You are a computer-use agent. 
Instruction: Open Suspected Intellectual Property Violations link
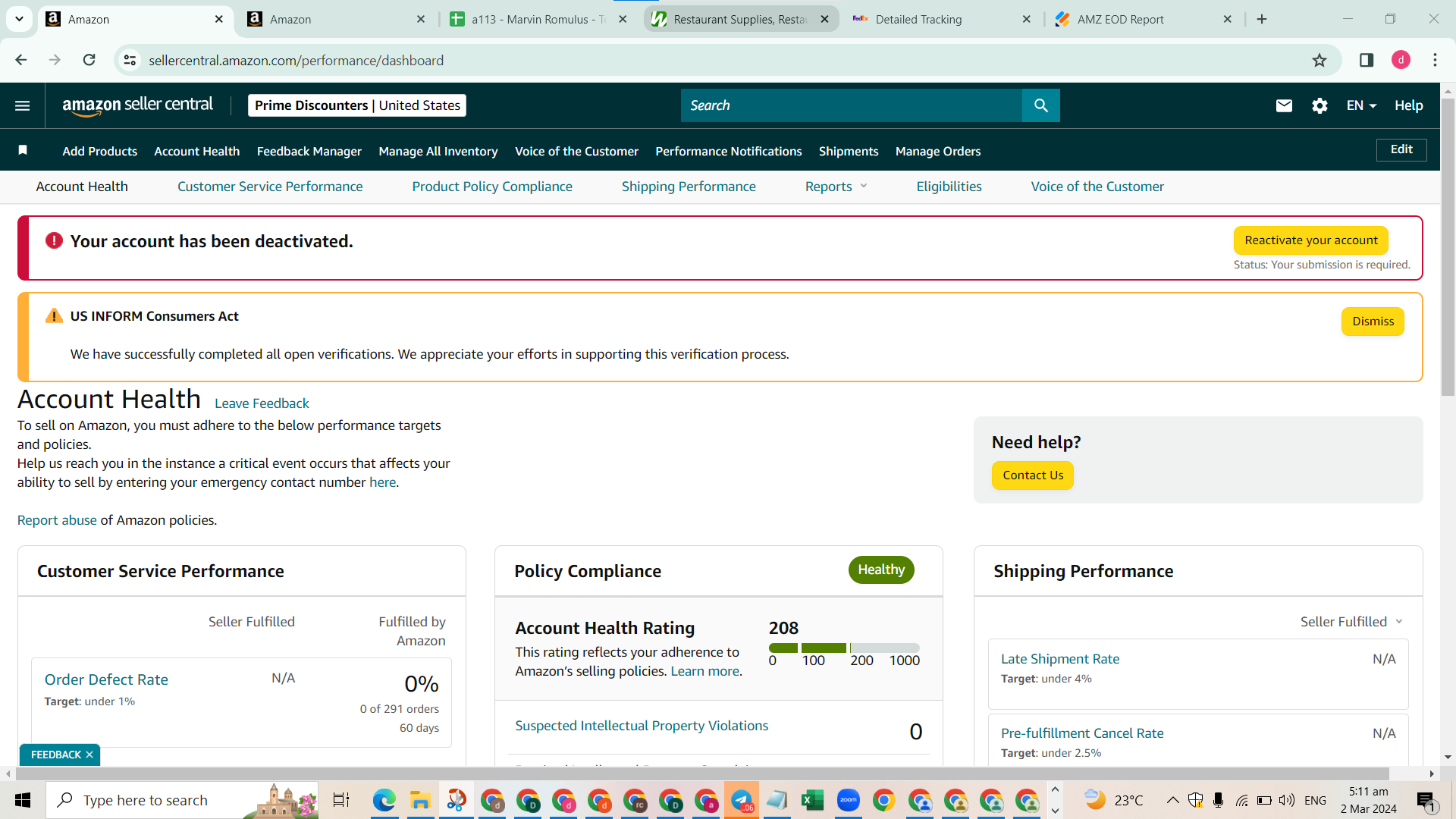click(x=642, y=726)
